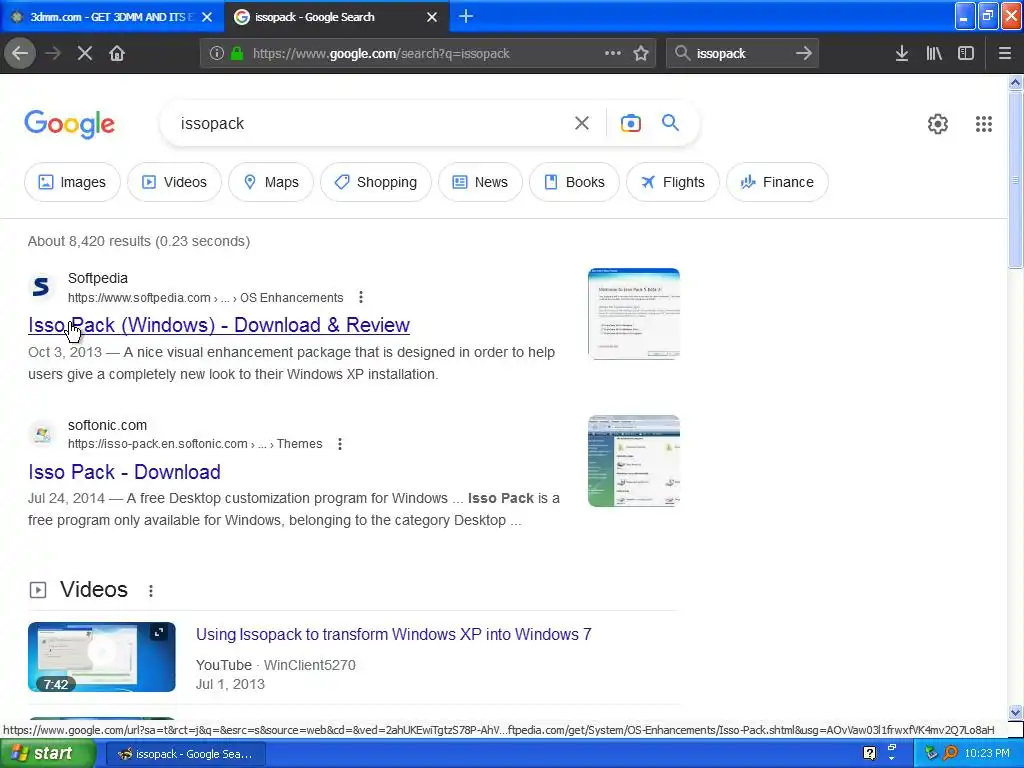Open the Softpedia result thumbnail
This screenshot has width=1024, height=768.
pyautogui.click(x=634, y=313)
